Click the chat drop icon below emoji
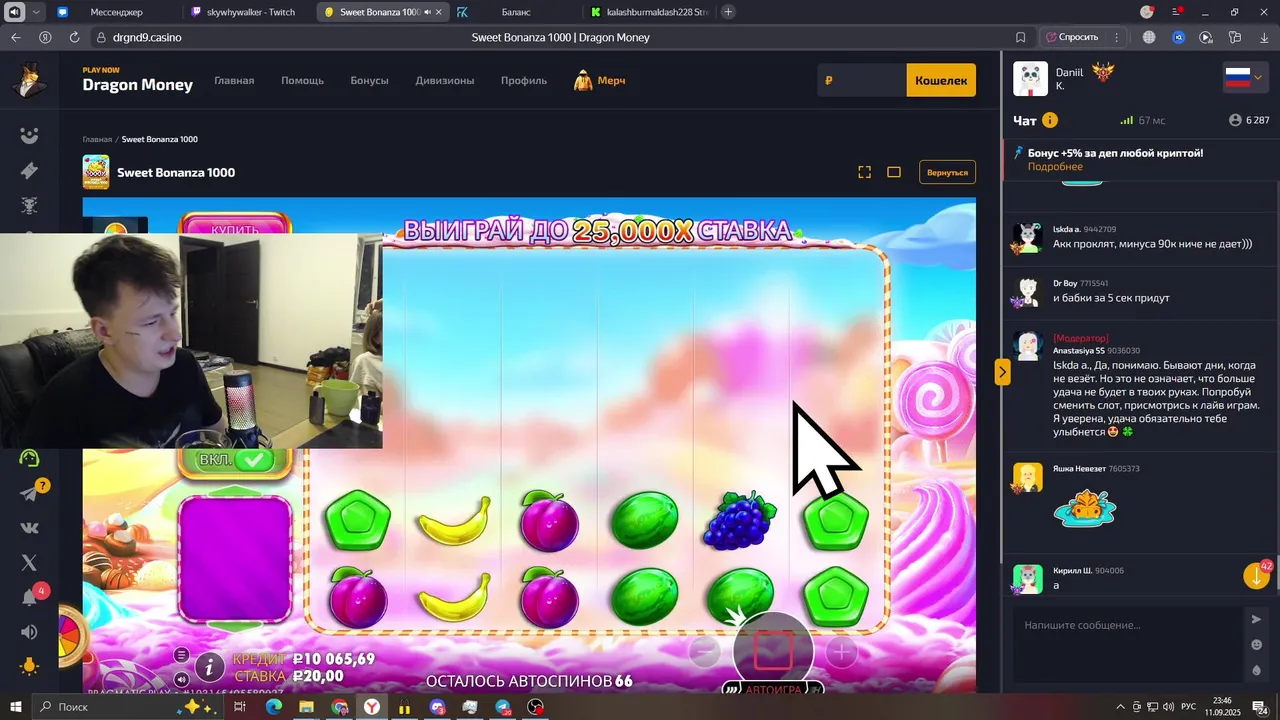The height and width of the screenshot is (720, 1280). (x=1256, y=671)
